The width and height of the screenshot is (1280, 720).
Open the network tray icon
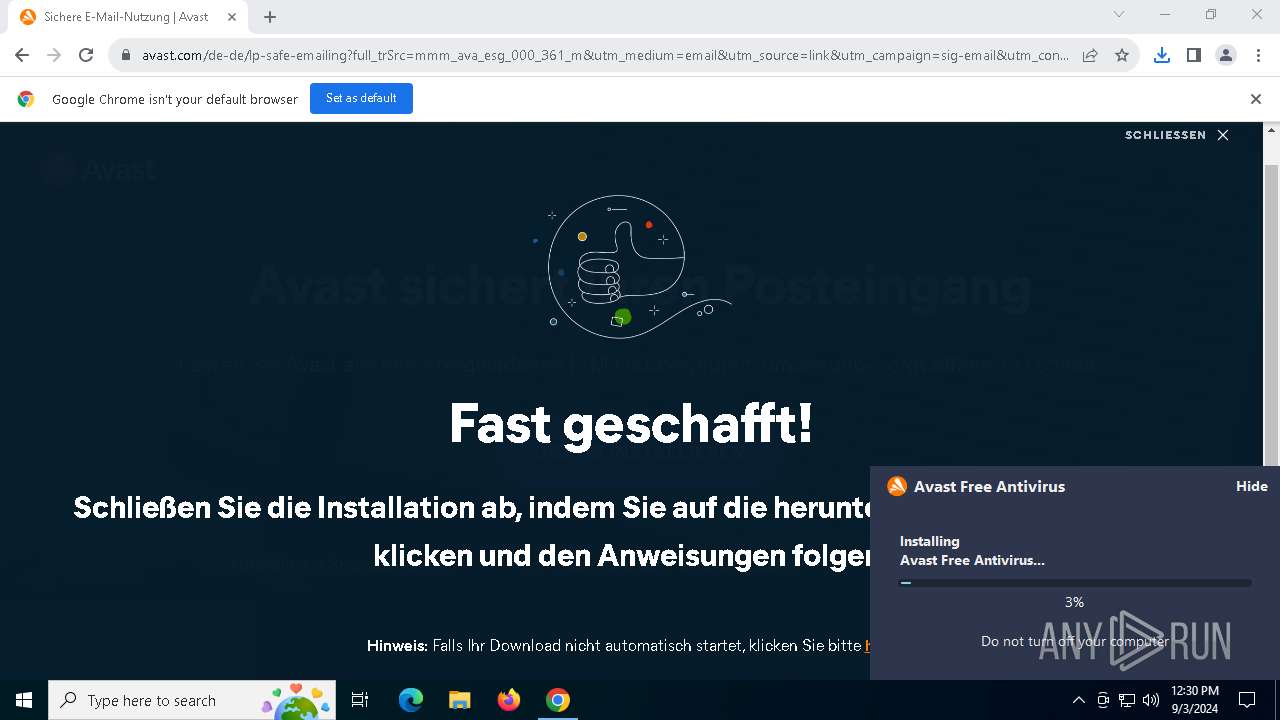(x=1127, y=700)
